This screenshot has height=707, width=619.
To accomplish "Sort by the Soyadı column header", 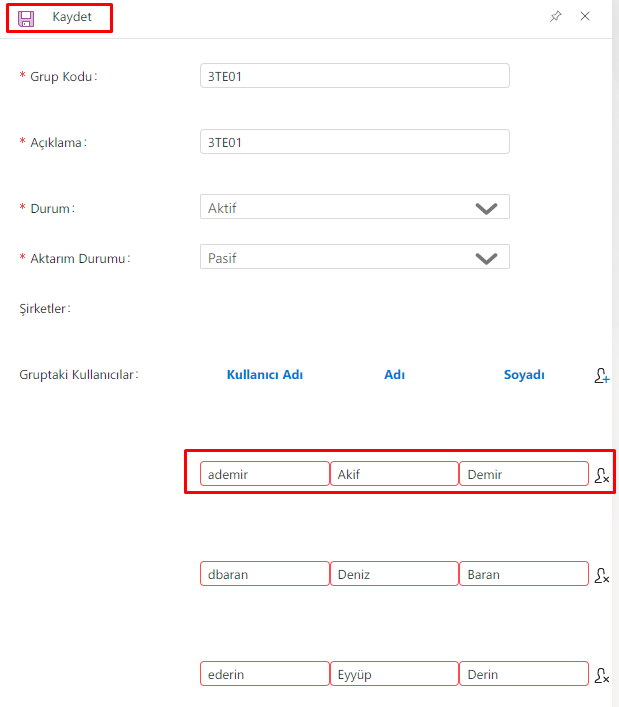I will click(x=524, y=375).
